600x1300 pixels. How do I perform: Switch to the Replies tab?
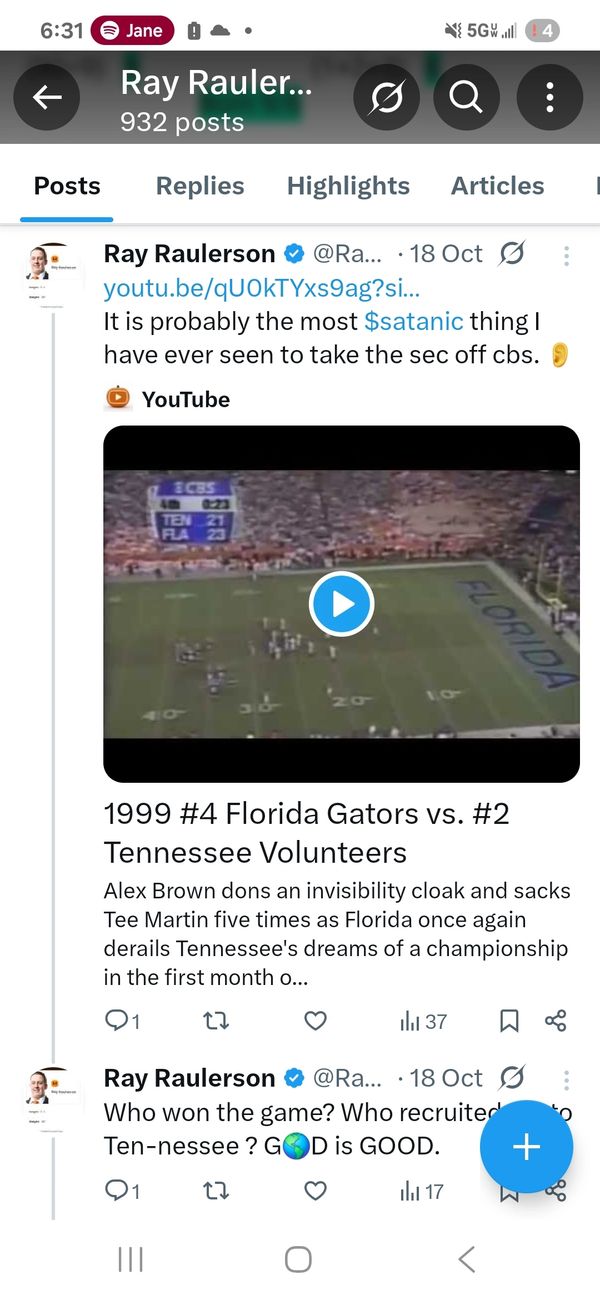click(x=200, y=186)
